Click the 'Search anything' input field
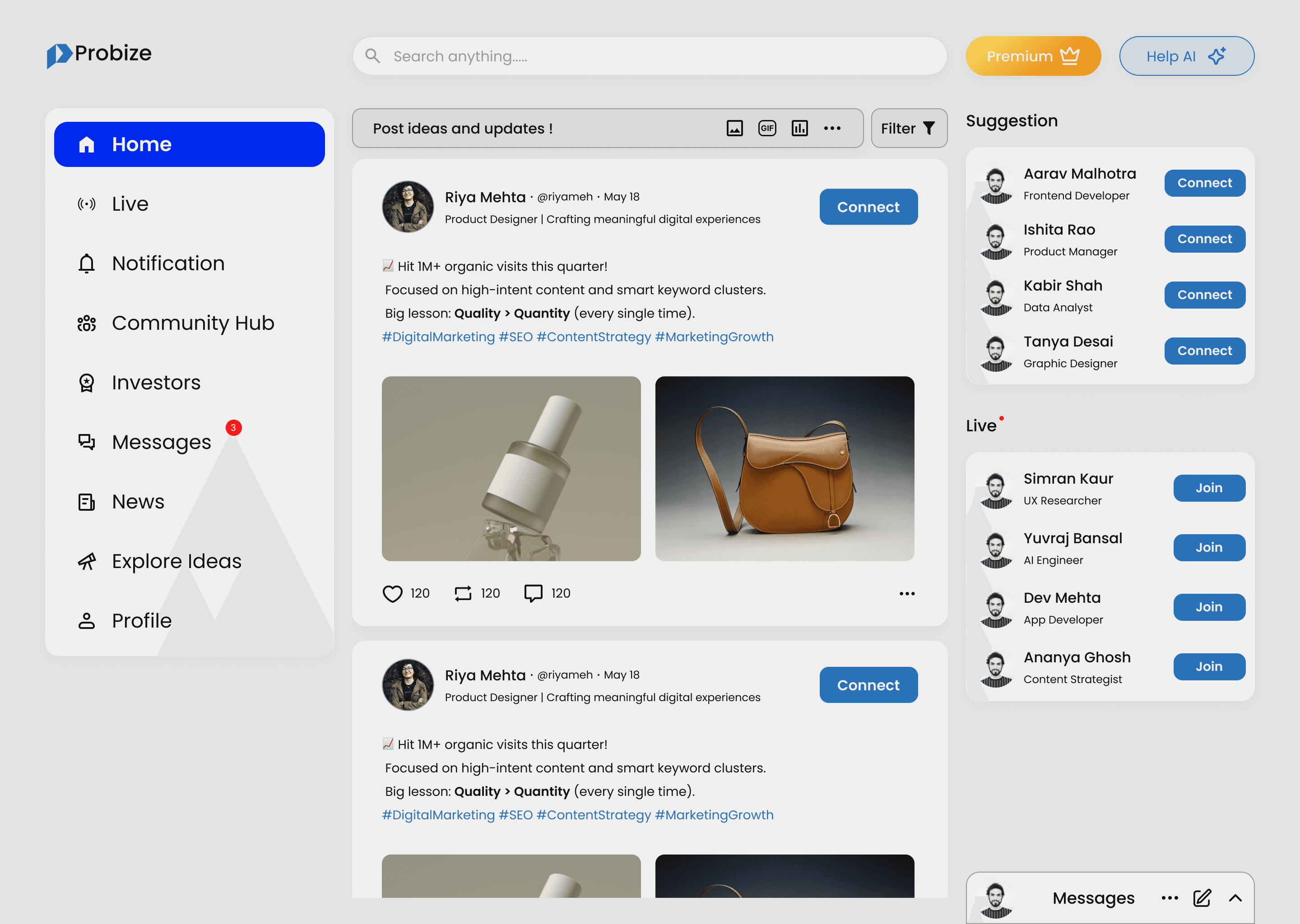1300x924 pixels. click(x=650, y=56)
